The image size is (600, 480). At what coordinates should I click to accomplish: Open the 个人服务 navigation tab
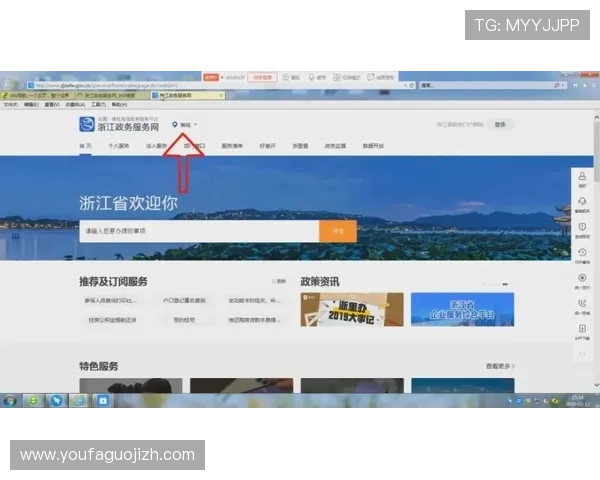pyautogui.click(x=119, y=146)
